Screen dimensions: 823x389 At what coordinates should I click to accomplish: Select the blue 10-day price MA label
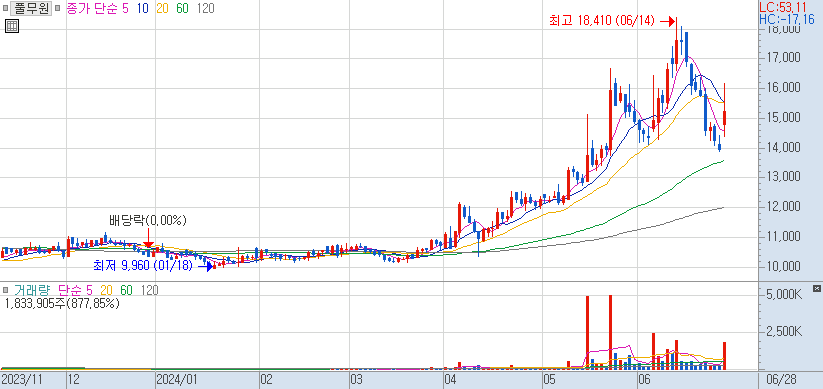click(142, 9)
